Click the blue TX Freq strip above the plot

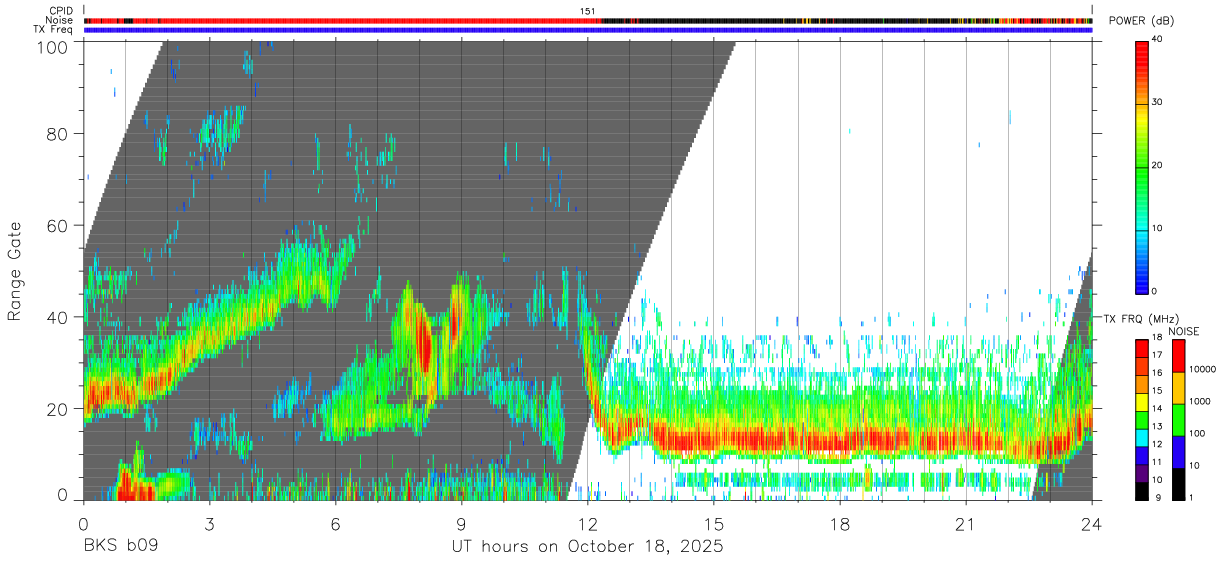tap(588, 29)
